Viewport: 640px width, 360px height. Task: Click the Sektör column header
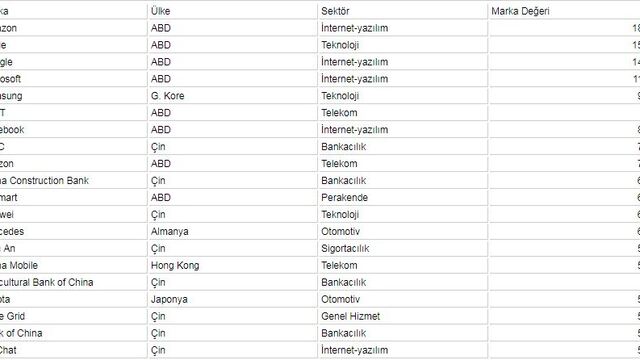tap(335, 11)
